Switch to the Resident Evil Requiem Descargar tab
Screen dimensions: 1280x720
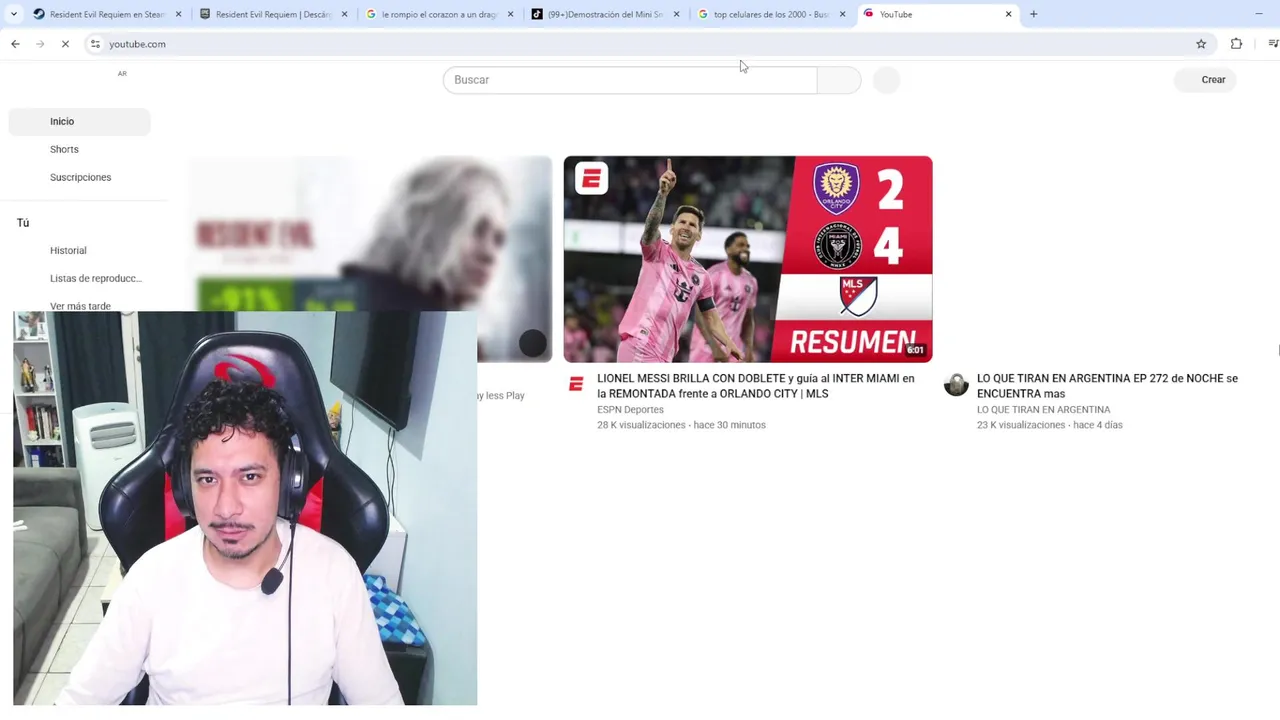[x=265, y=14]
